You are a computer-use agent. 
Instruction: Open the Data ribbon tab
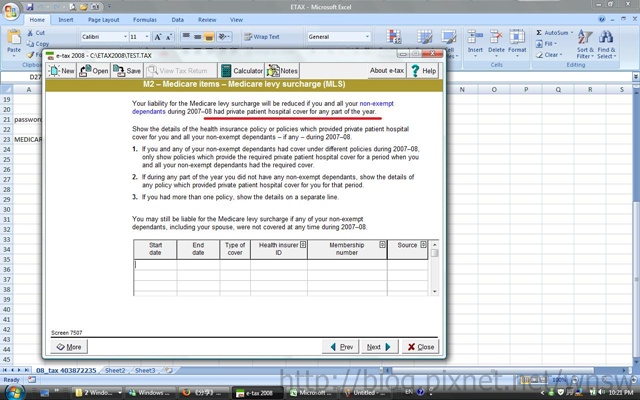[178, 20]
